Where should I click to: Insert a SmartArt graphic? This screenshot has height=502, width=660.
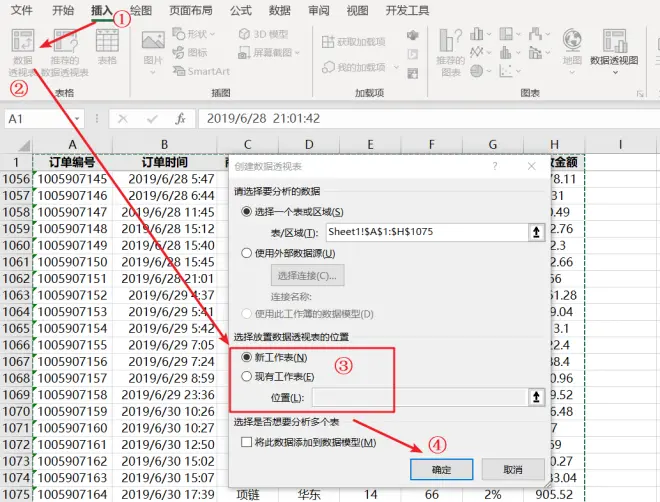(x=201, y=71)
